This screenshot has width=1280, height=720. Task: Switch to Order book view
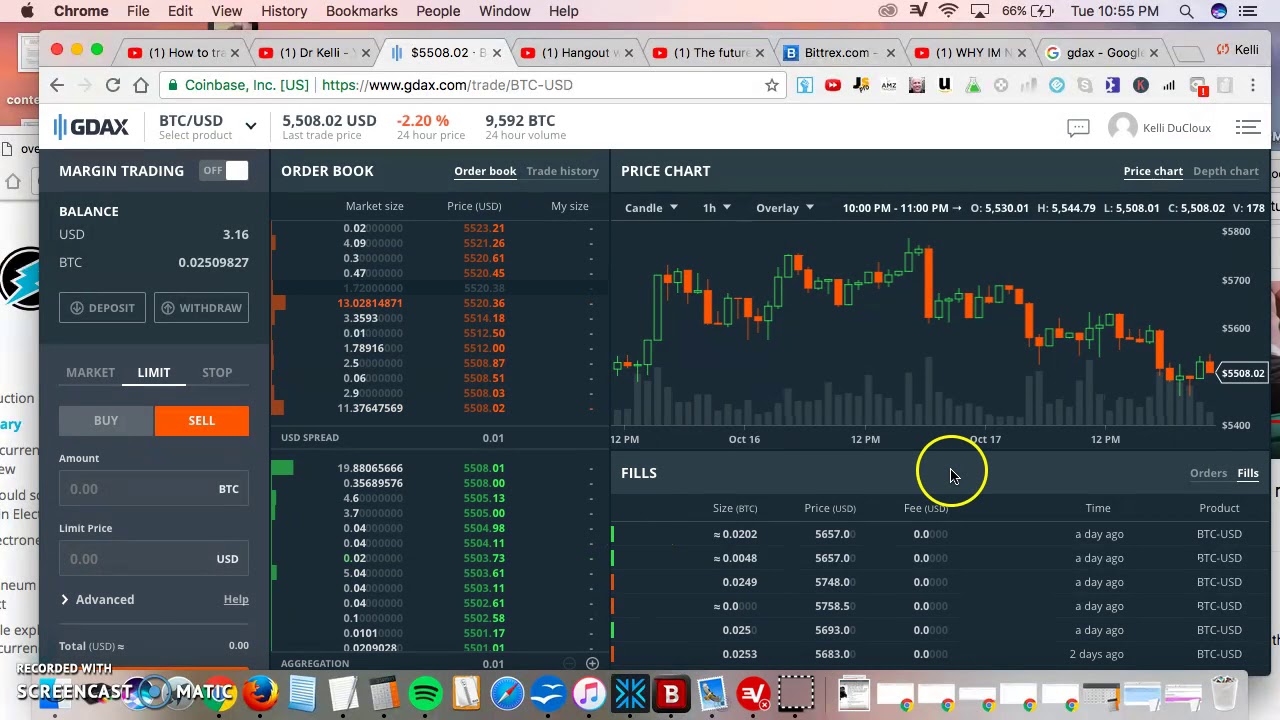click(485, 171)
